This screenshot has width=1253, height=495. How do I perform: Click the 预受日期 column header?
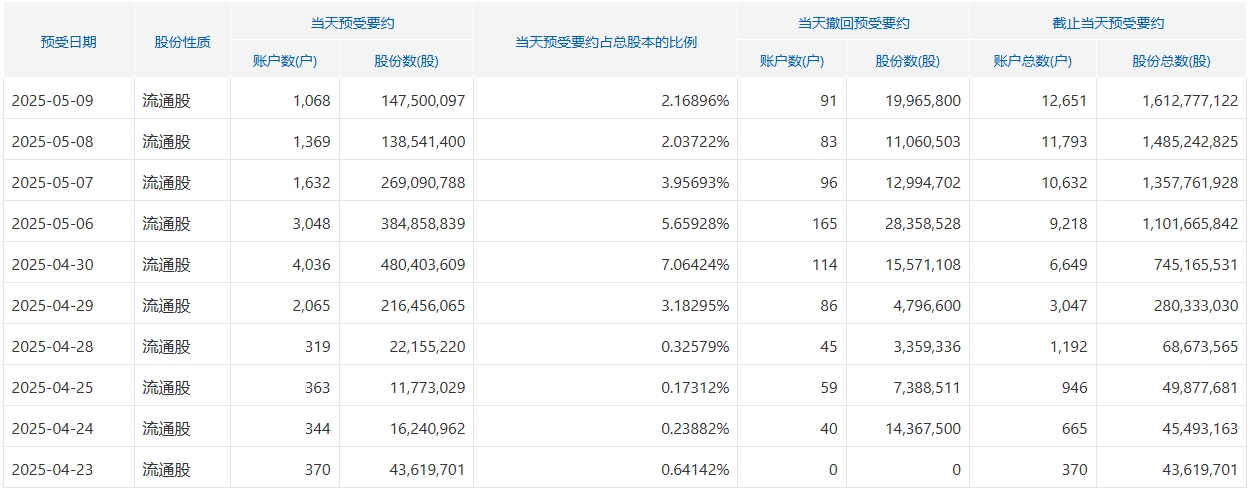69,43
